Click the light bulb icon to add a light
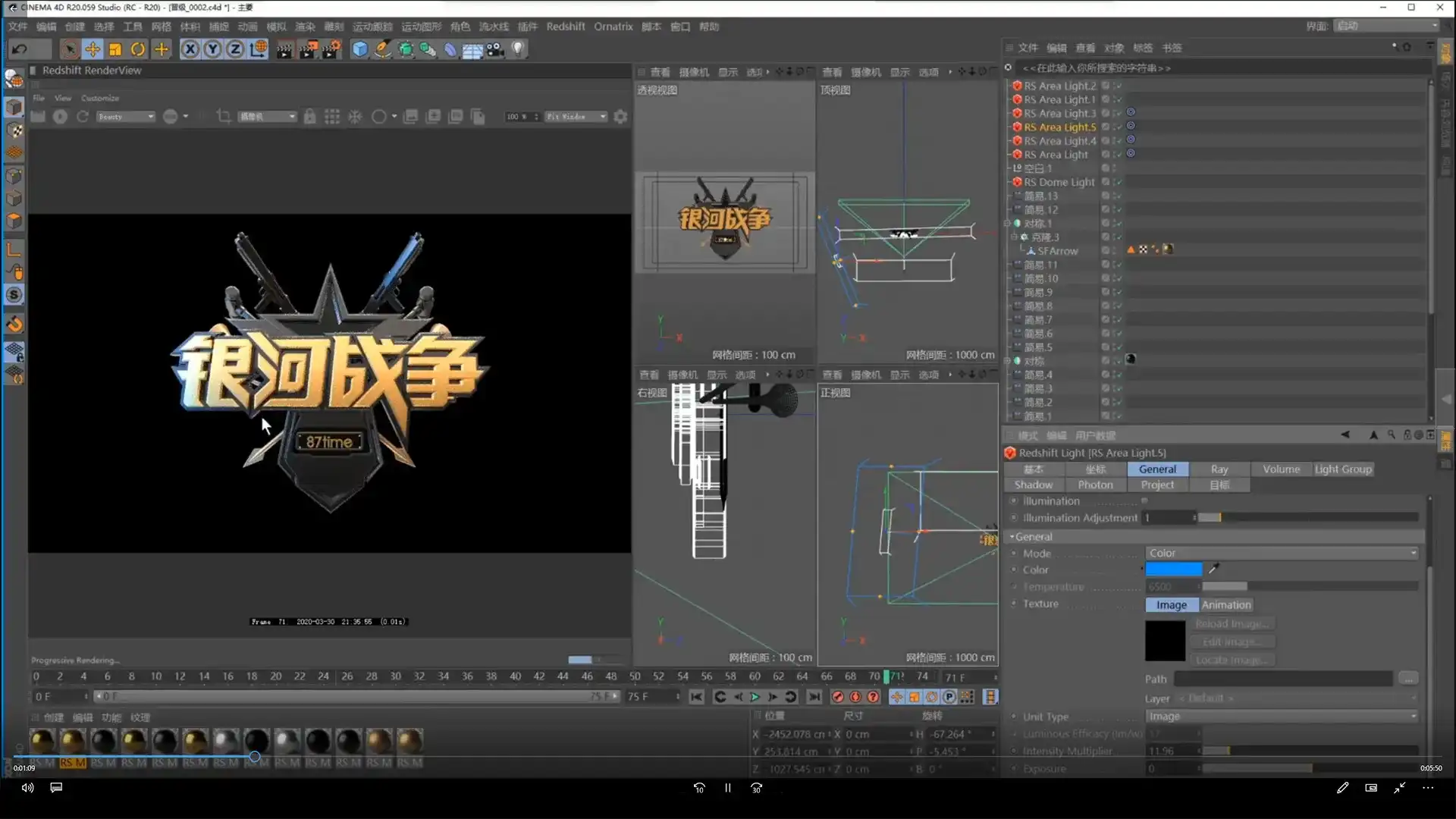The width and height of the screenshot is (1456, 819). click(517, 49)
